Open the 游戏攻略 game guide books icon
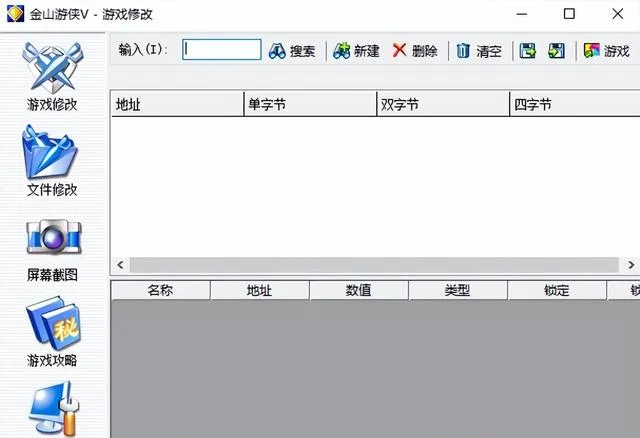 pyautogui.click(x=52, y=331)
